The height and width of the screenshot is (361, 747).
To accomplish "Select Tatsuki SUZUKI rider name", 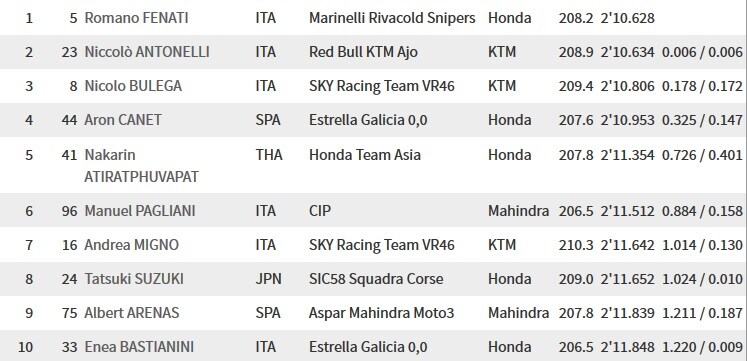I will [134, 279].
